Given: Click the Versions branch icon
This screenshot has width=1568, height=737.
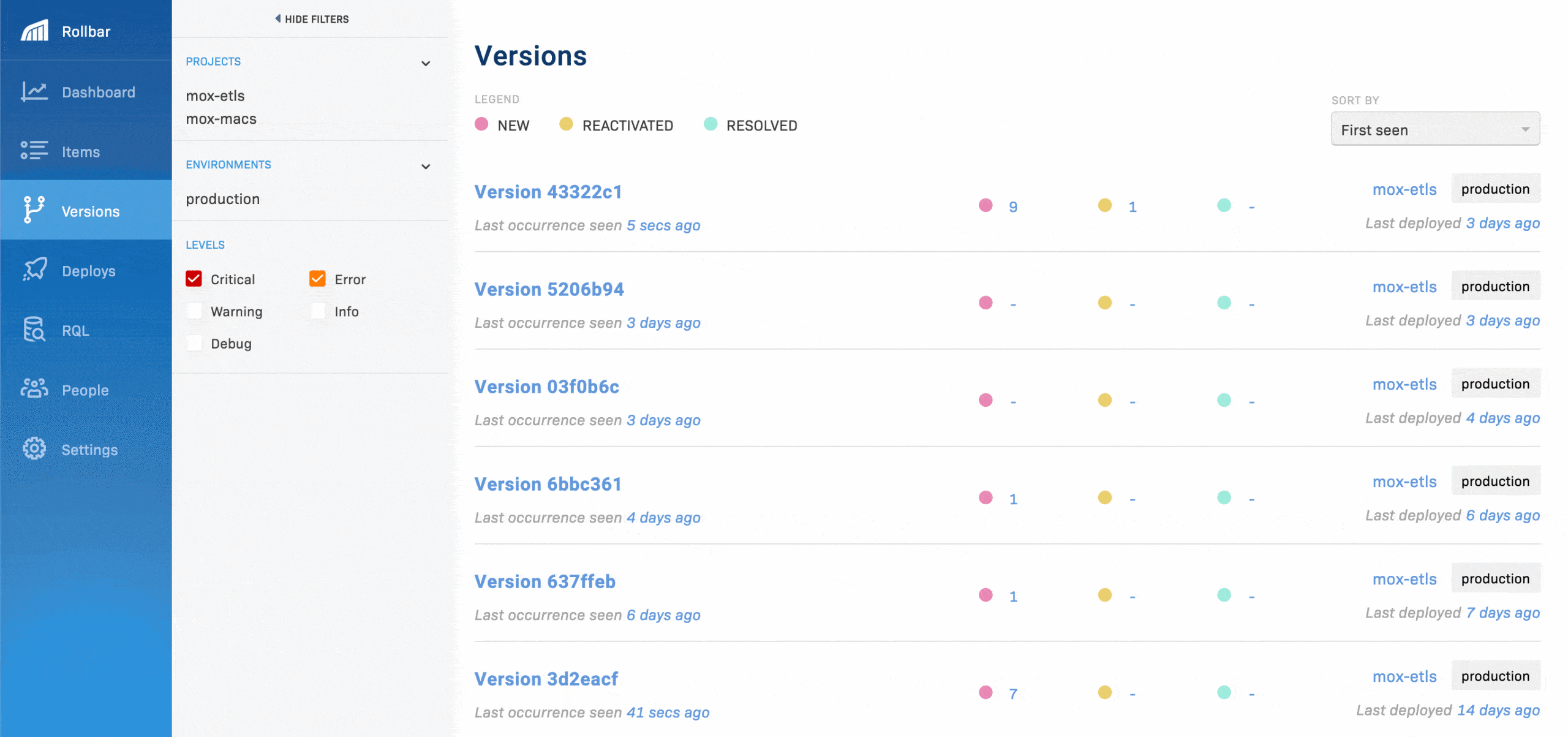Looking at the screenshot, I should click(x=34, y=210).
